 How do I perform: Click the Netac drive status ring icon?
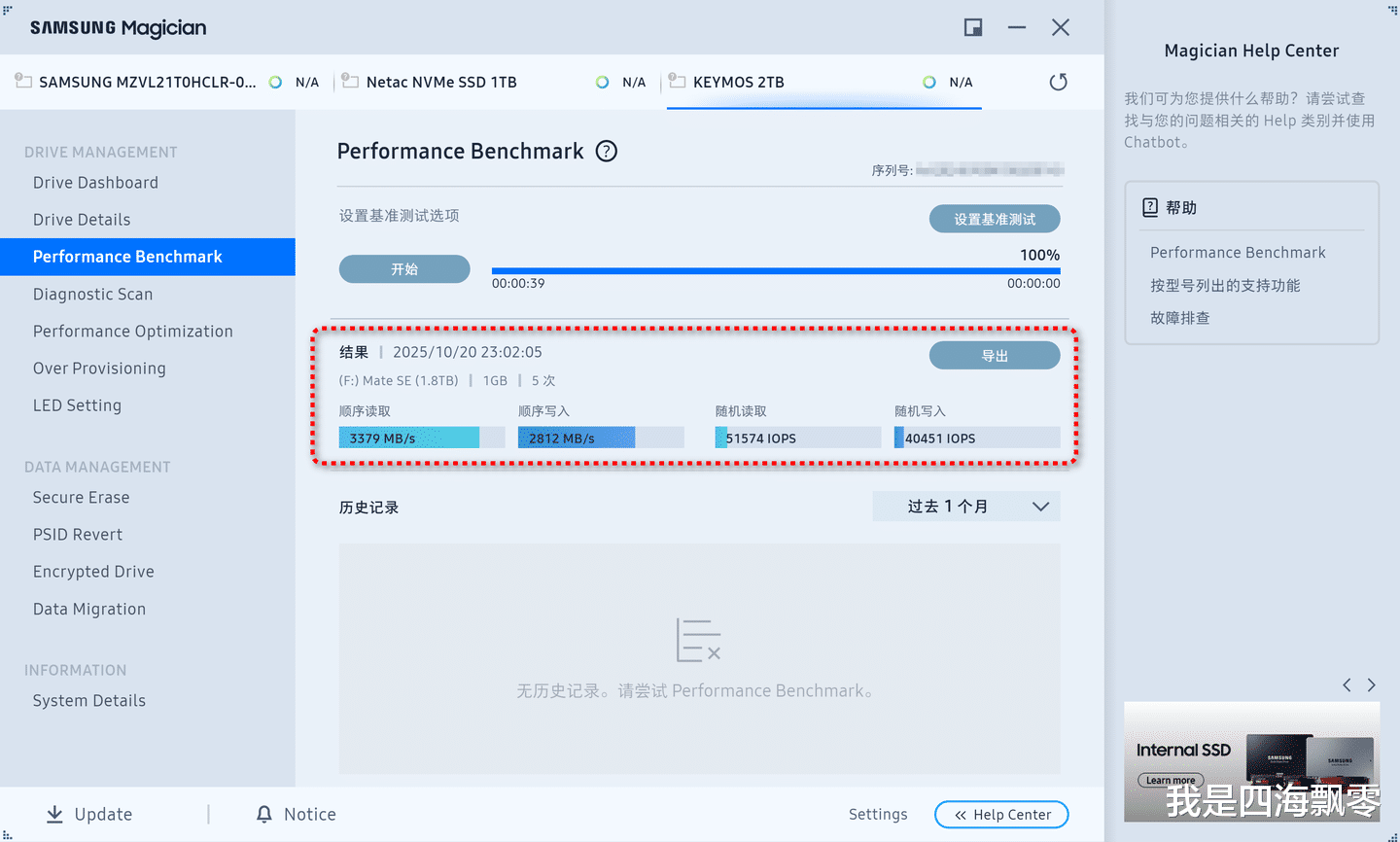pos(603,82)
